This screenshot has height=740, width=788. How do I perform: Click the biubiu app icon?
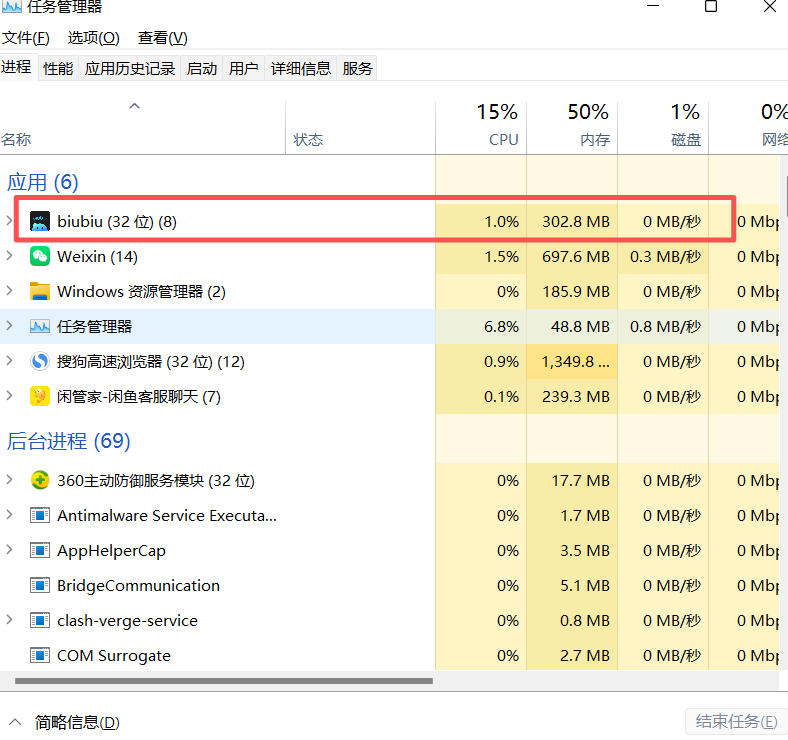(x=40, y=221)
